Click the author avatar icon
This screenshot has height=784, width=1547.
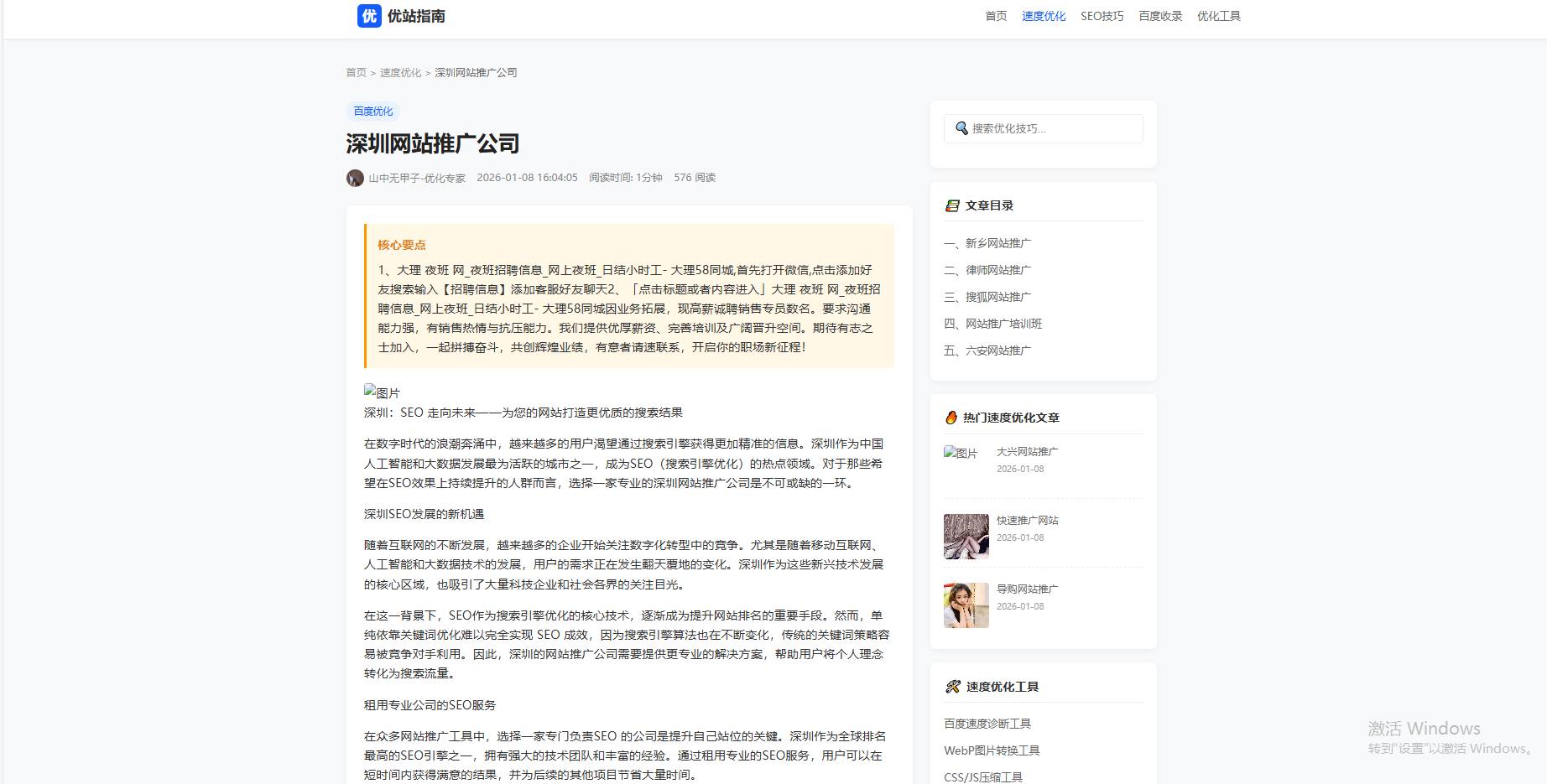click(x=355, y=178)
